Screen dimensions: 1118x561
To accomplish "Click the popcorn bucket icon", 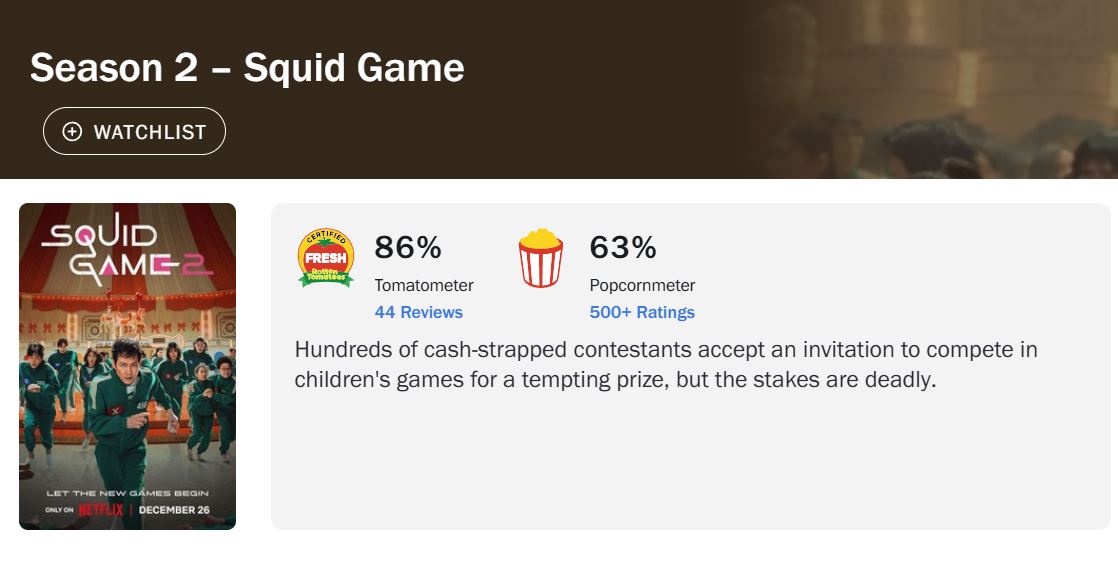I will (540, 258).
